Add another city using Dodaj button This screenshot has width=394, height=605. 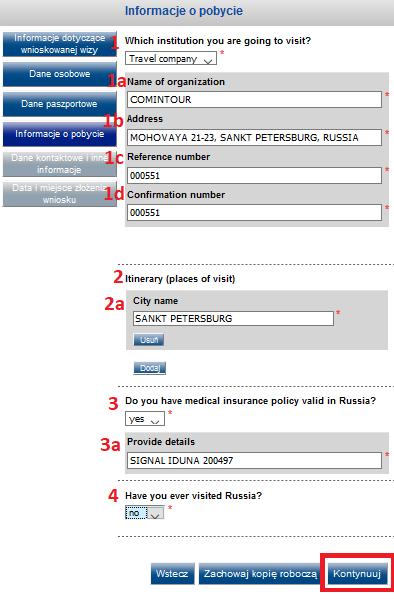(x=149, y=368)
